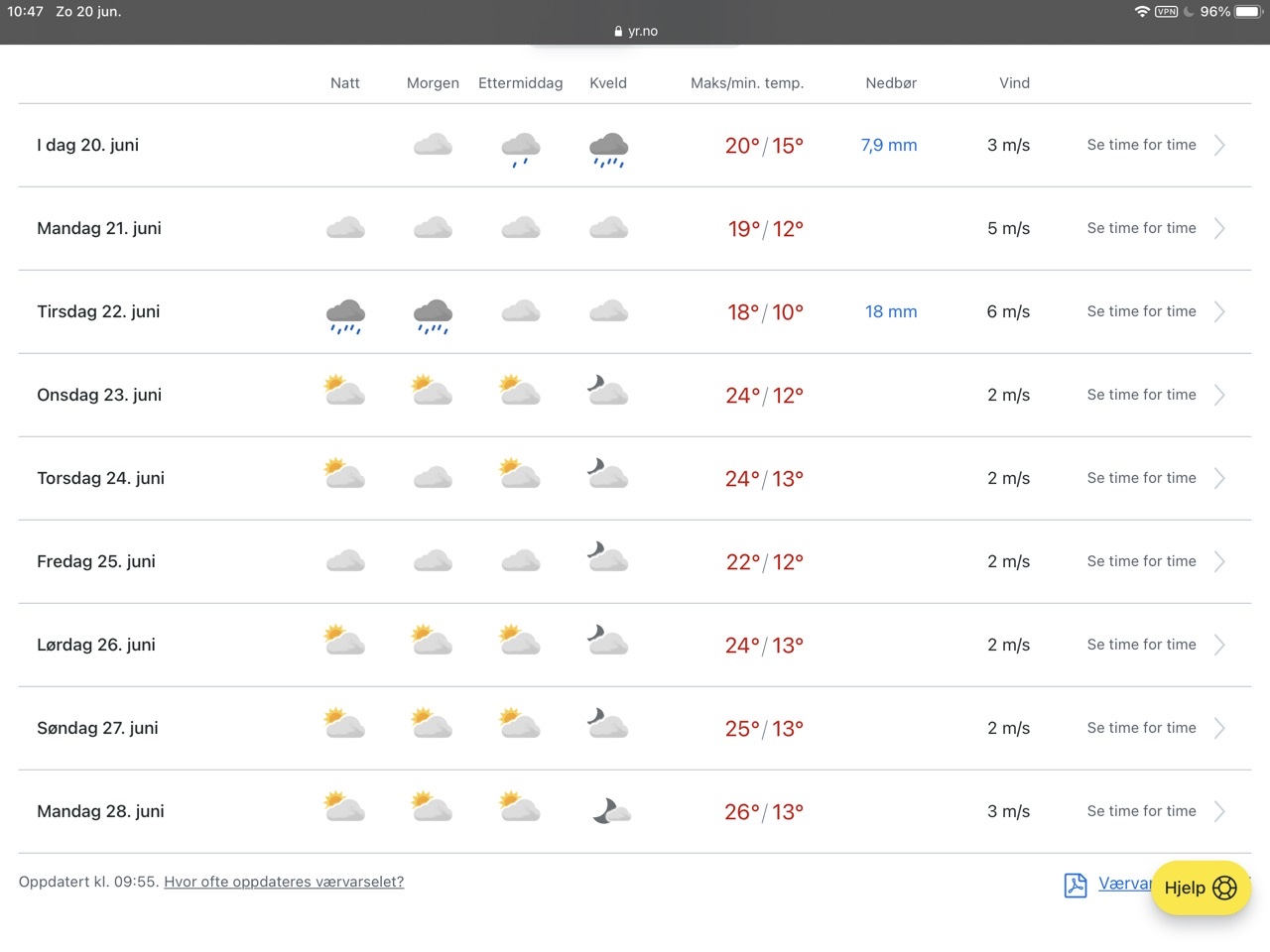Select the Fredag 25. juni row label
This screenshot has height=952, width=1270.
(96, 561)
